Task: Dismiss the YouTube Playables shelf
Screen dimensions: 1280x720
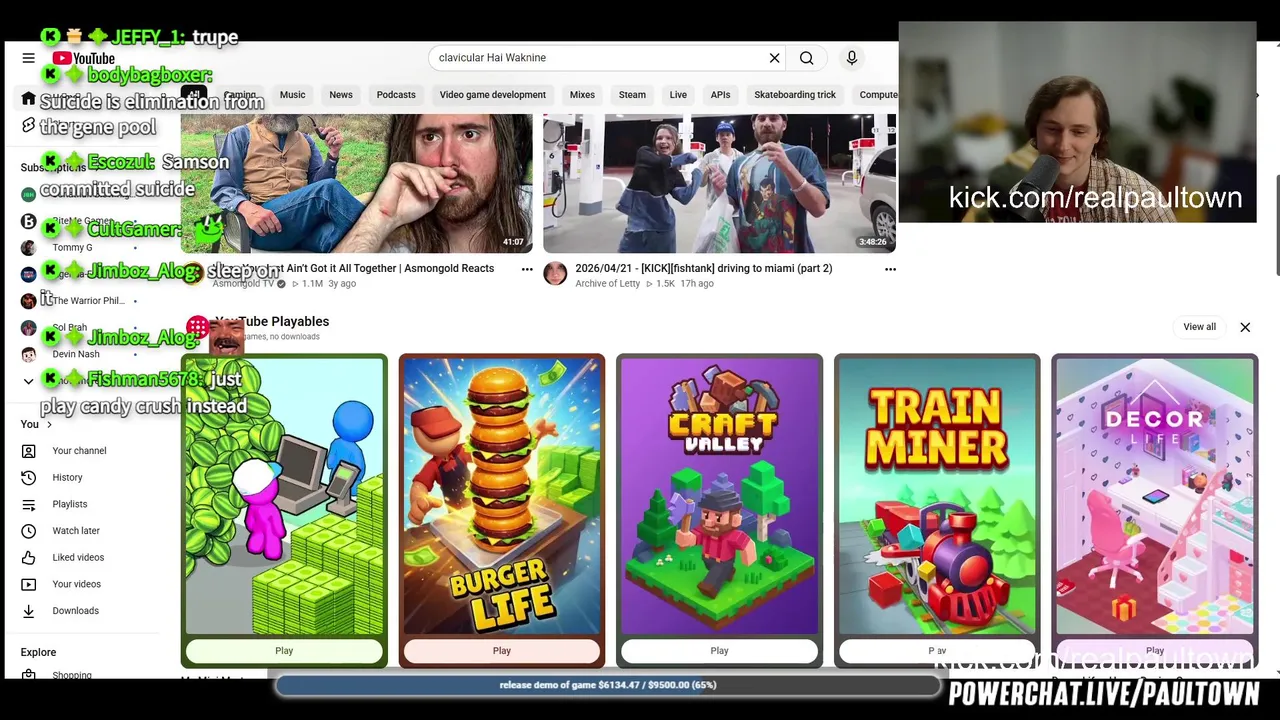Action: point(1245,327)
